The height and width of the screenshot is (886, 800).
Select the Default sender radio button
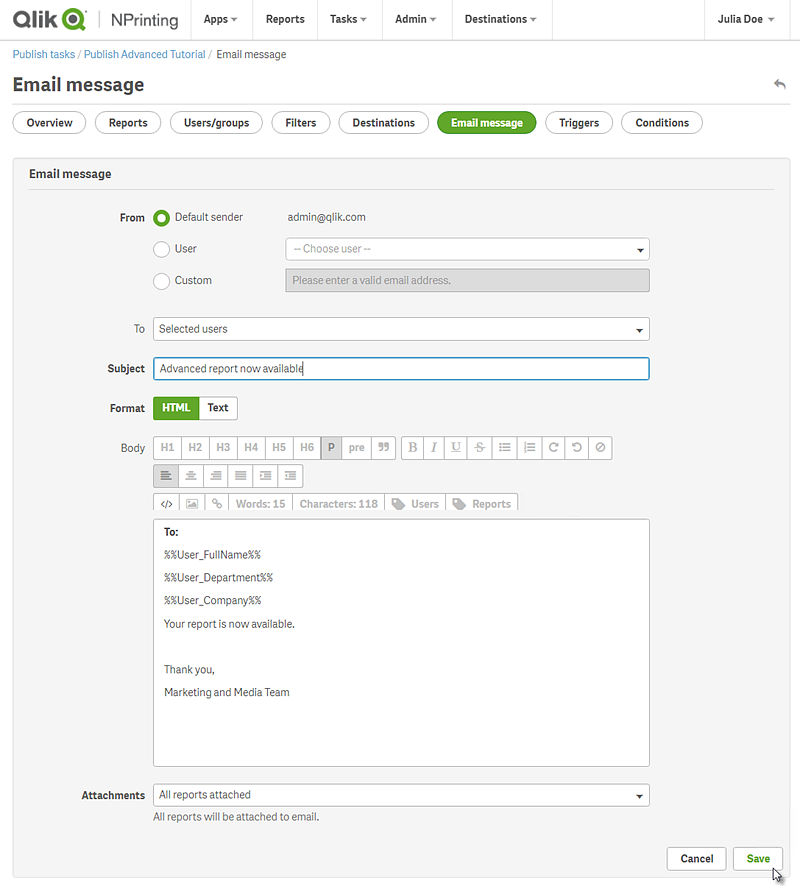161,217
